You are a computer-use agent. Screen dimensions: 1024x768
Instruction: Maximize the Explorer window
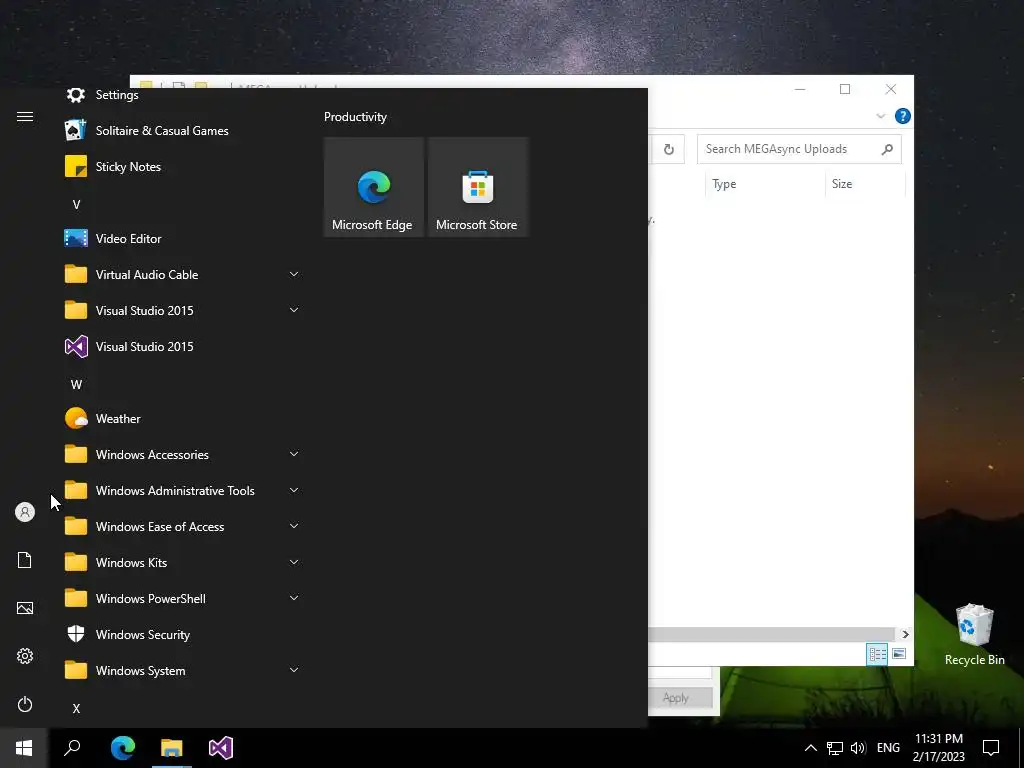845,89
